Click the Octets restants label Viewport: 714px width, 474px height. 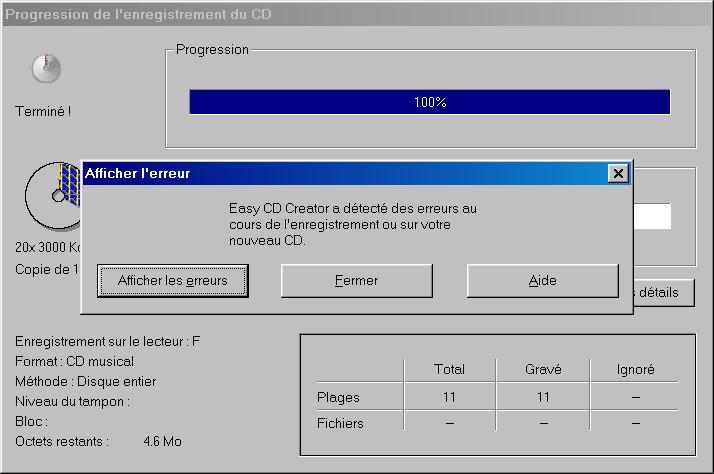point(62,442)
